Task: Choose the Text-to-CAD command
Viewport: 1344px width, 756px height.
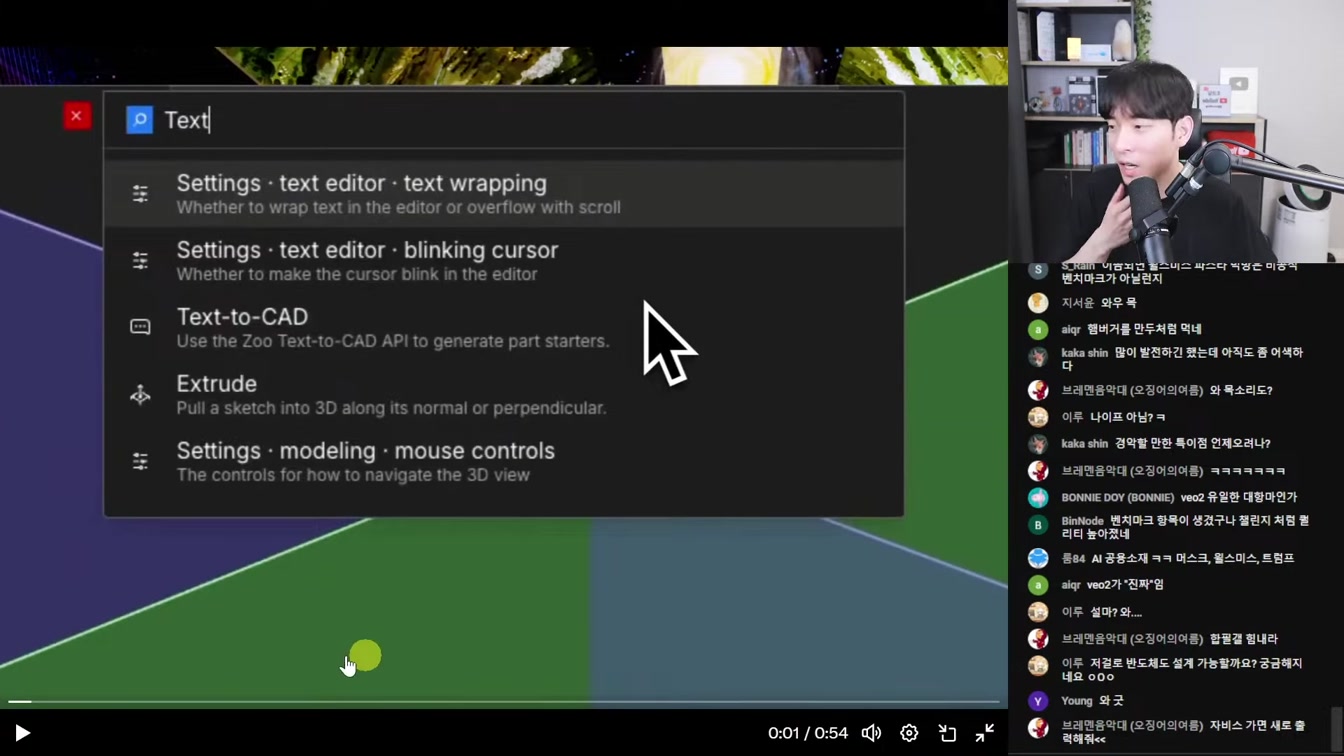Action: 504,328
